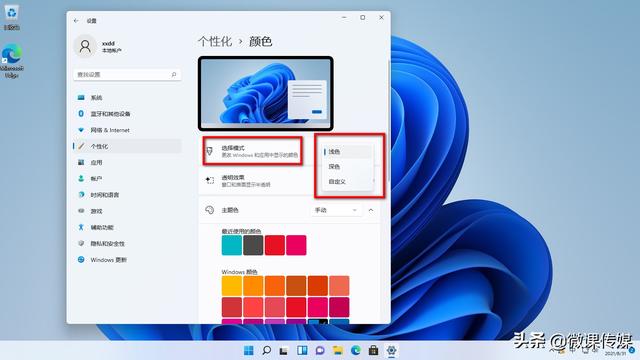The image size is (640, 360).
Task: Open 应用 settings in the sidebar
Action: [x=127, y=162]
